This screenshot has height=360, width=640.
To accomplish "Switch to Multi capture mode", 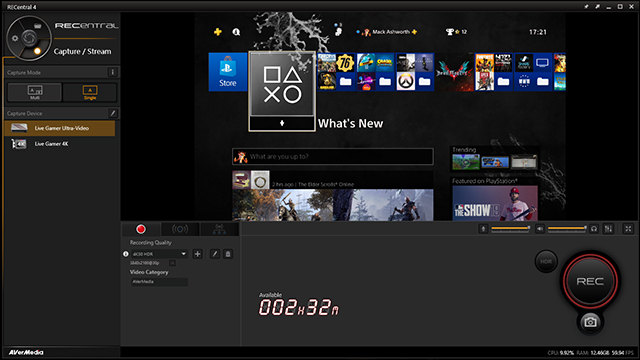I will (x=35, y=92).
